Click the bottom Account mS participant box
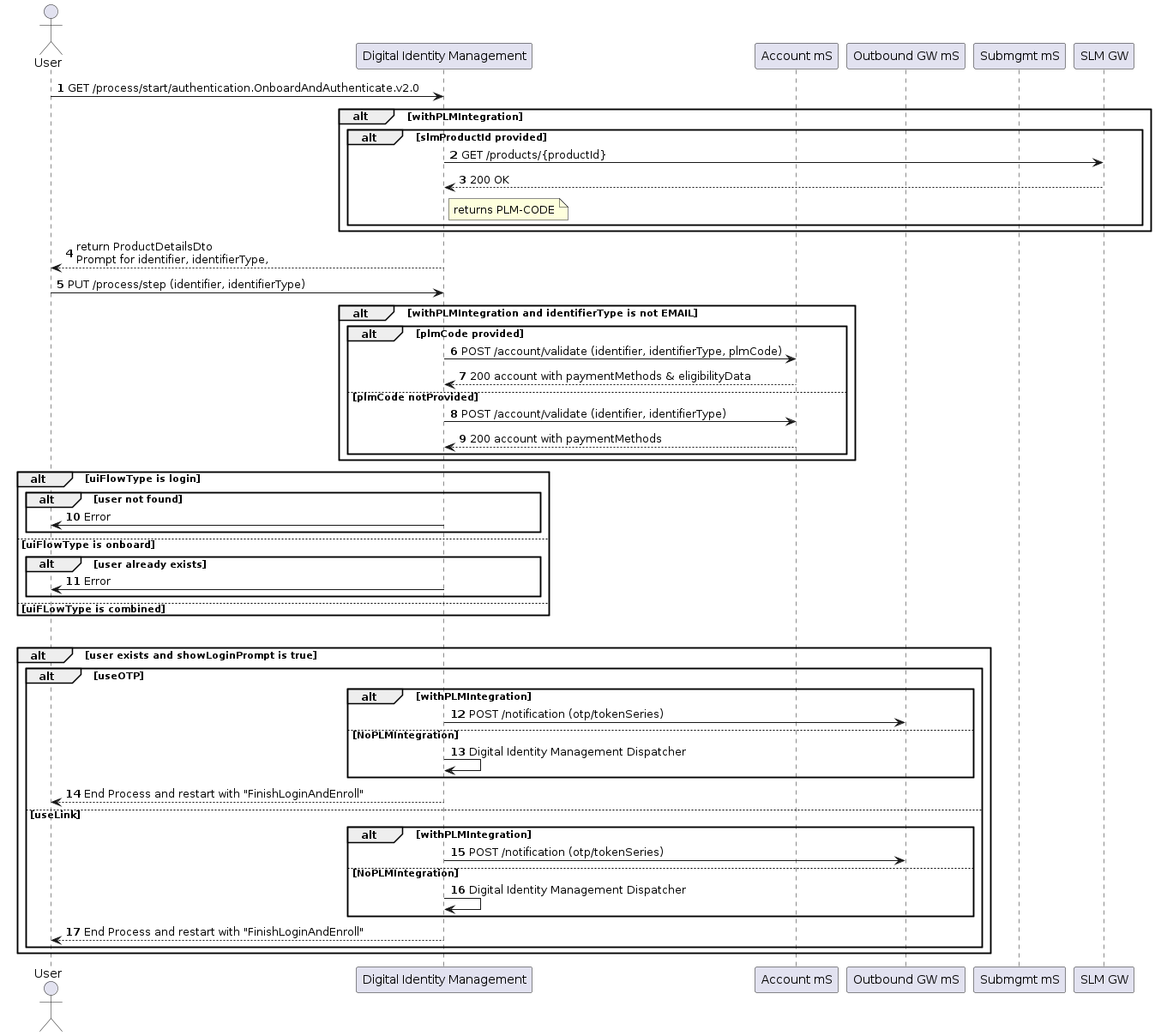Image resolution: width=1155 pixels, height=1036 pixels. click(x=797, y=979)
